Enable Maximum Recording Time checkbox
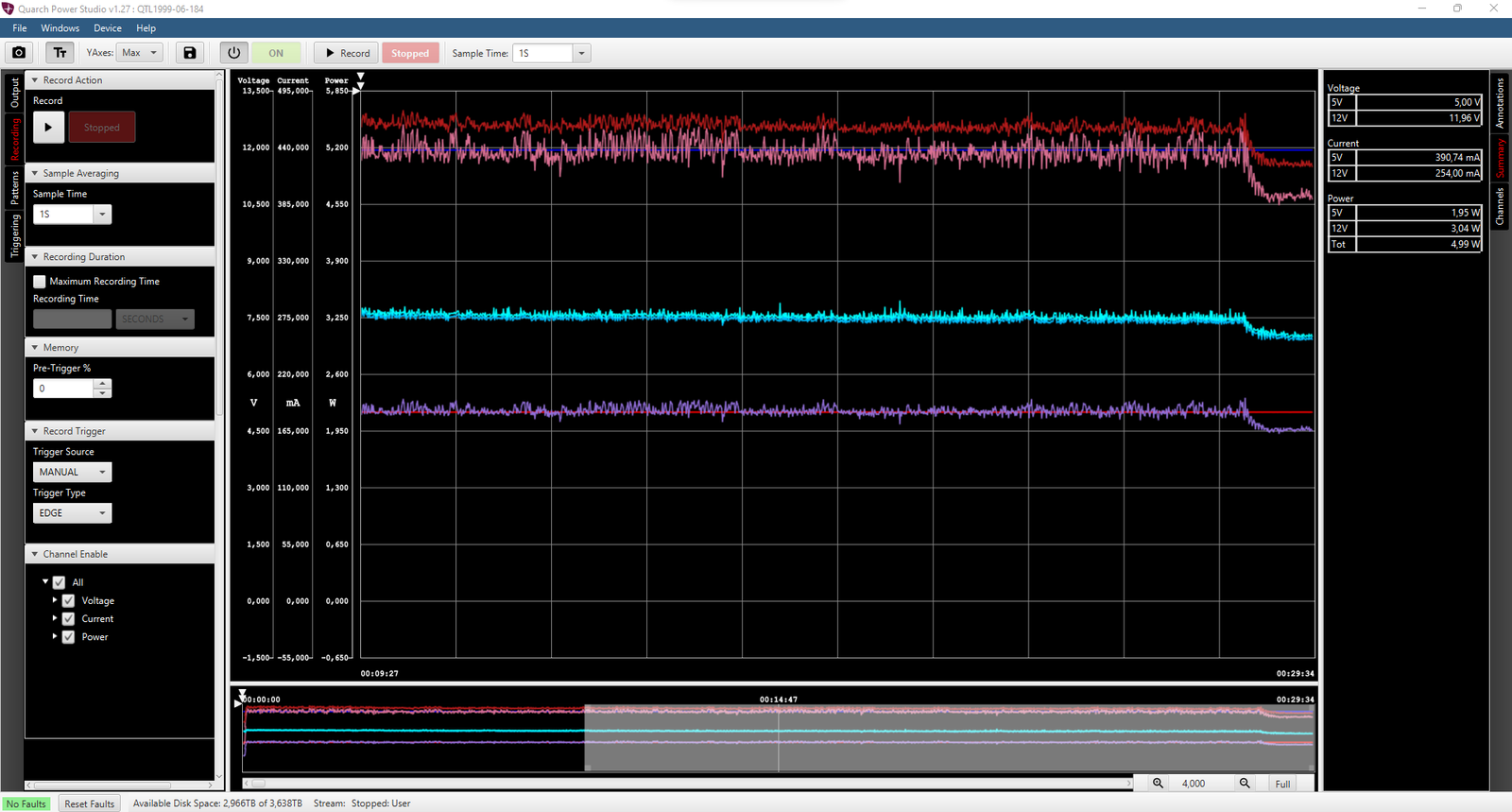 pos(40,282)
